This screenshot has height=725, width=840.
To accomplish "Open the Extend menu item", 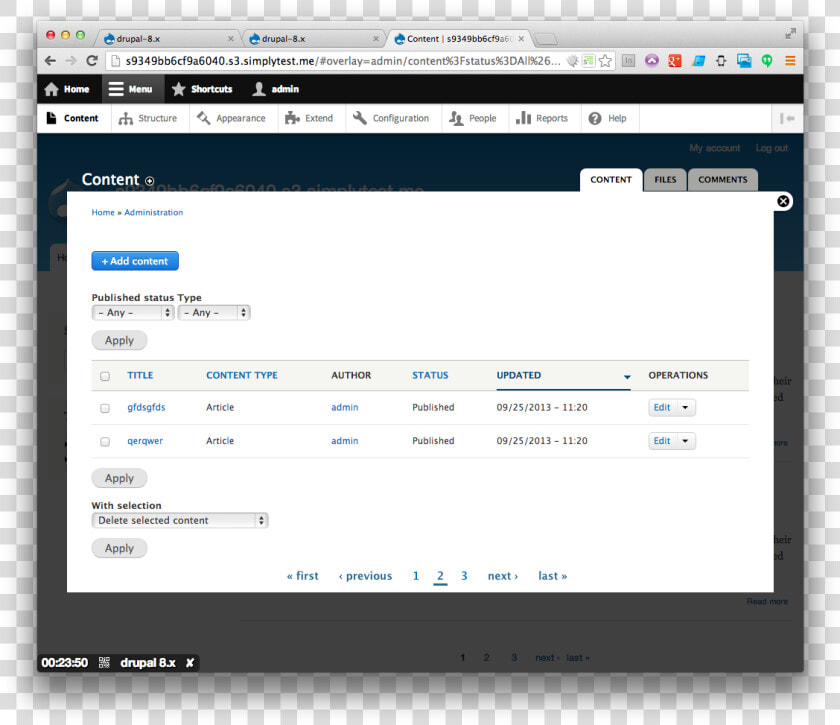I will click(309, 118).
